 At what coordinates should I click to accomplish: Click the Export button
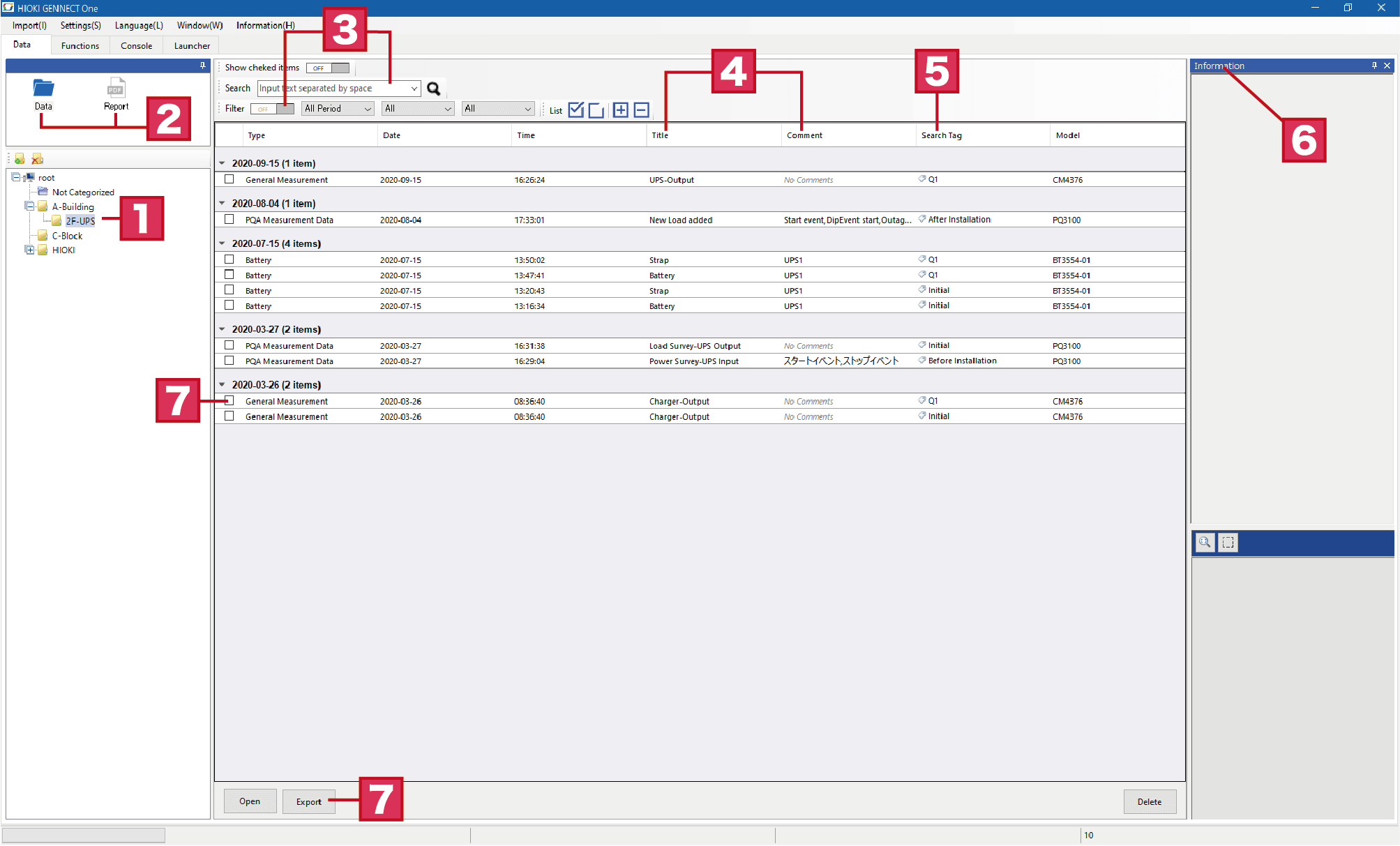pos(308,801)
